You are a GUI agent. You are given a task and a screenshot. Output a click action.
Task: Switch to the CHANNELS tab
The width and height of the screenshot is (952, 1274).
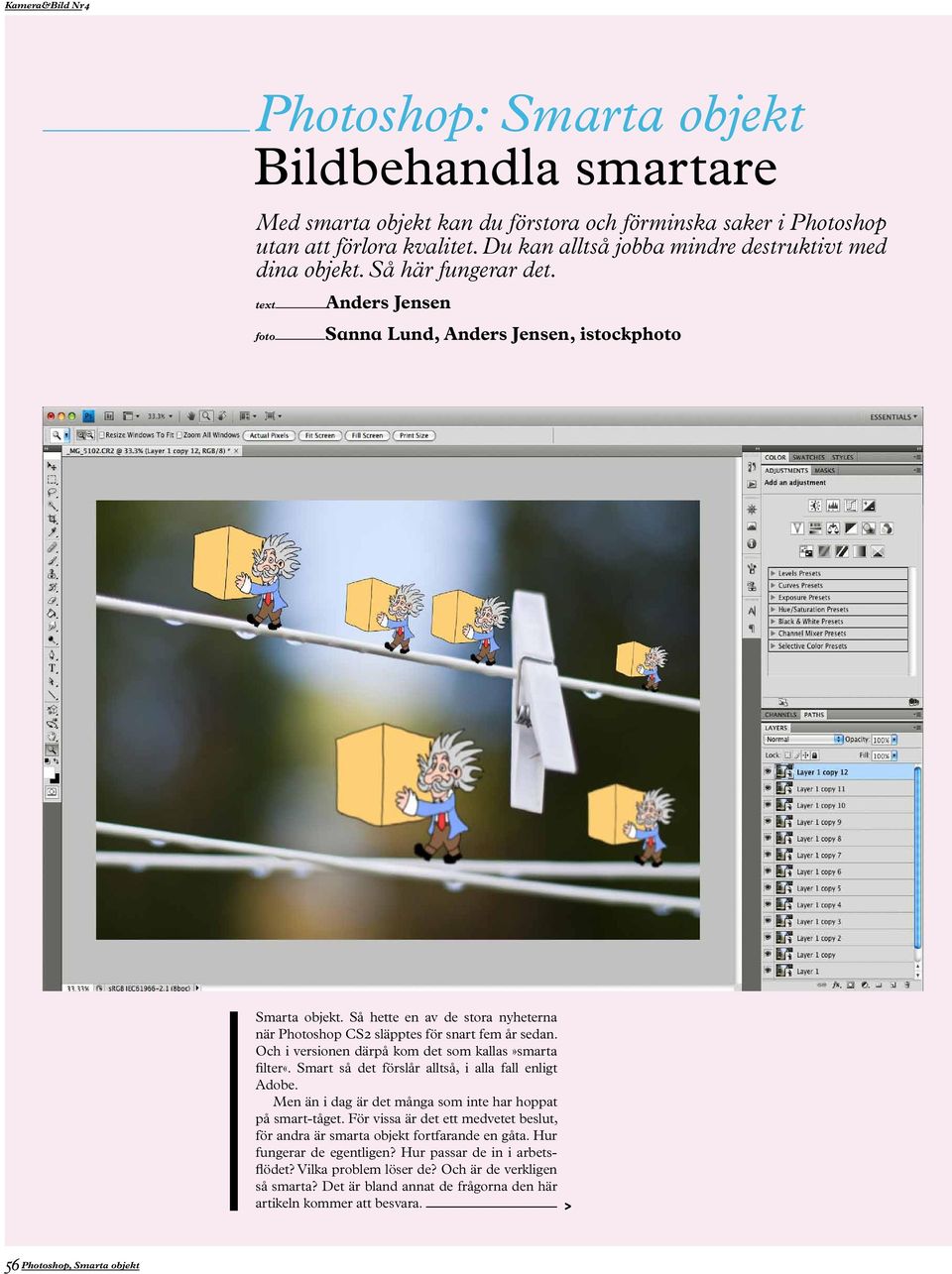[780, 715]
